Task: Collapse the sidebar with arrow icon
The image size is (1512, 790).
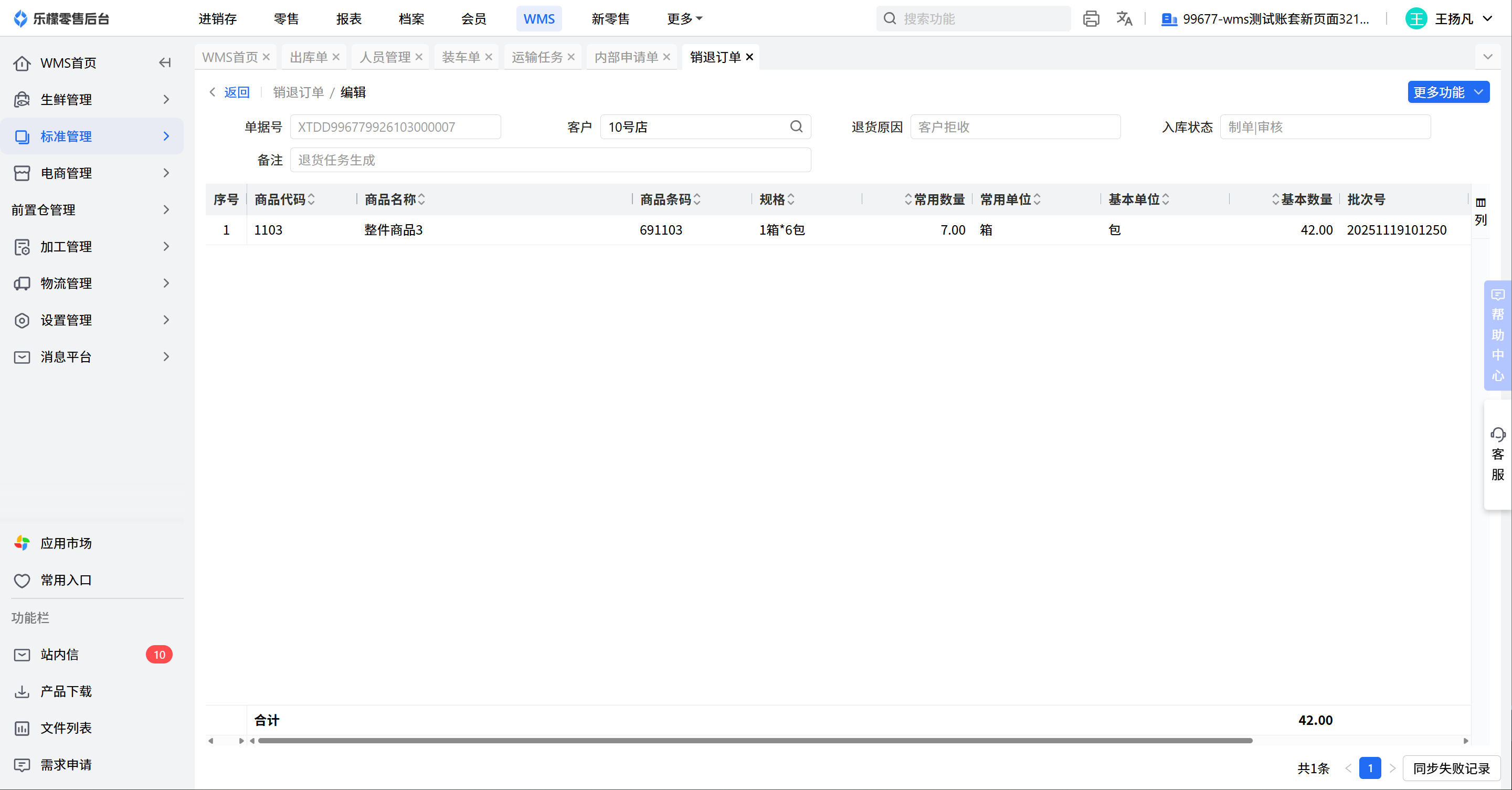Action: tap(165, 63)
